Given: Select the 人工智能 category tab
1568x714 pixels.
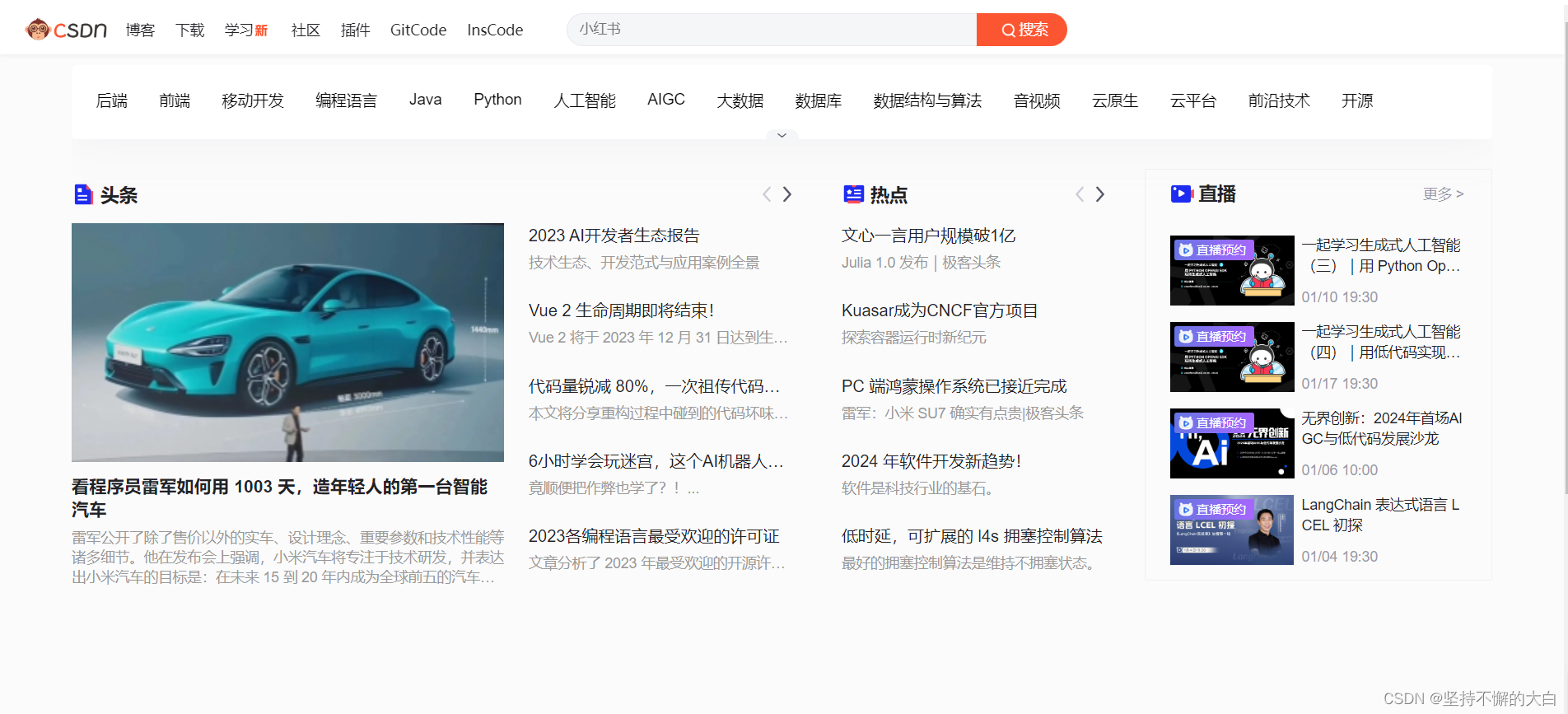Looking at the screenshot, I should [x=585, y=100].
